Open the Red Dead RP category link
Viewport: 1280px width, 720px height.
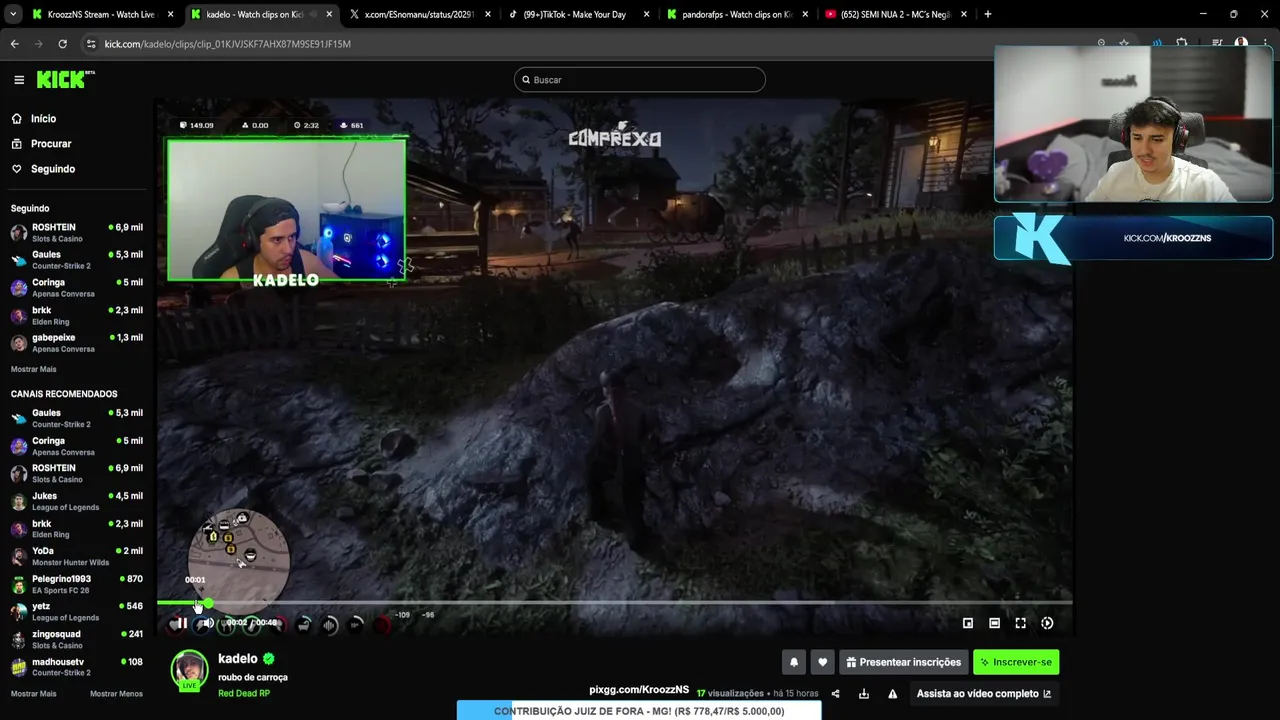pos(244,693)
